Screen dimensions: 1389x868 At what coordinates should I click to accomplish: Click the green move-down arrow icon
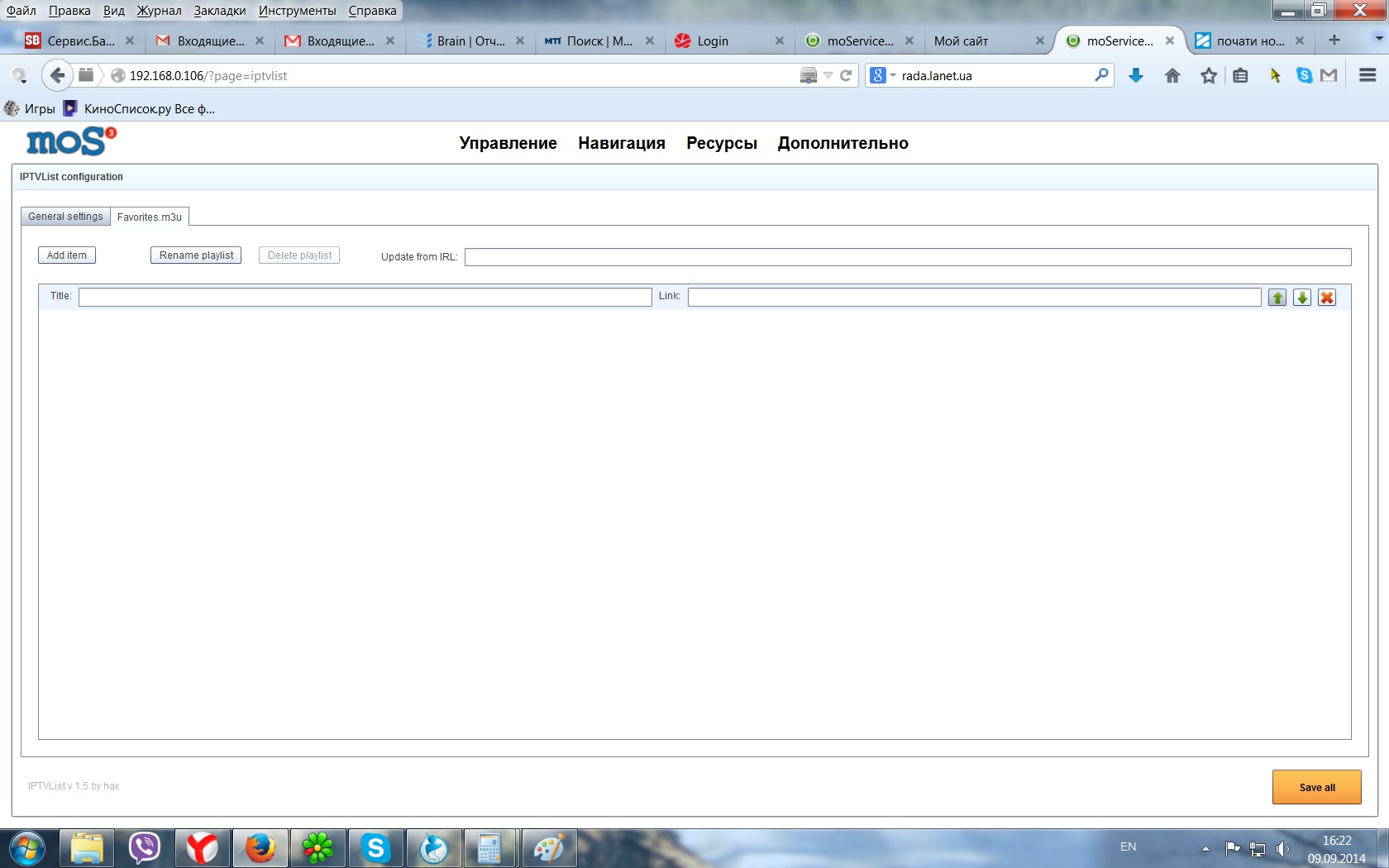[1302, 298]
